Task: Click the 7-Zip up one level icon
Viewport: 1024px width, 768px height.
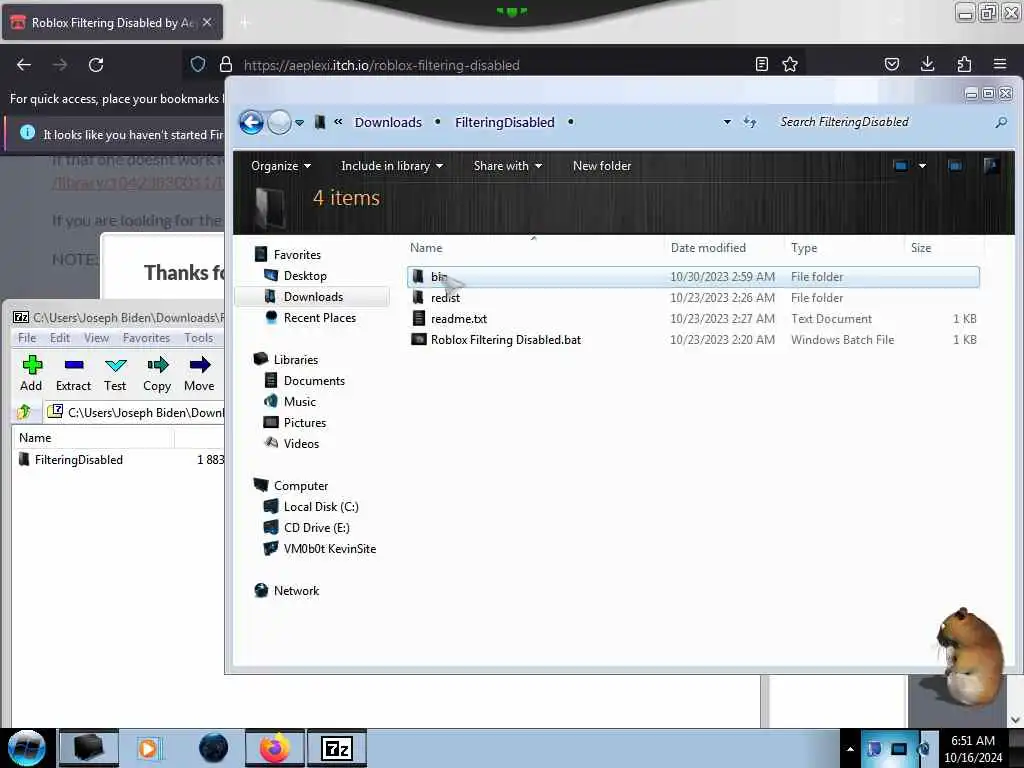Action: click(24, 412)
